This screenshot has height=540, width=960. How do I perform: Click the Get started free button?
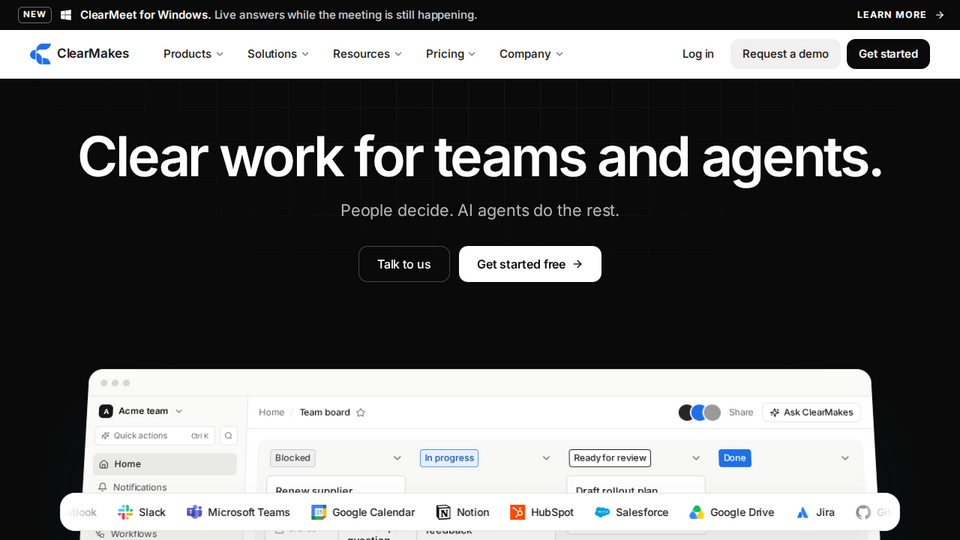tap(530, 264)
